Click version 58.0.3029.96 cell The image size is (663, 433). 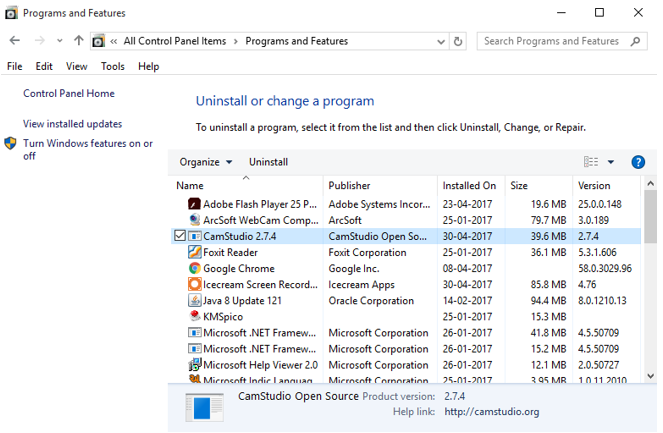pos(605,269)
